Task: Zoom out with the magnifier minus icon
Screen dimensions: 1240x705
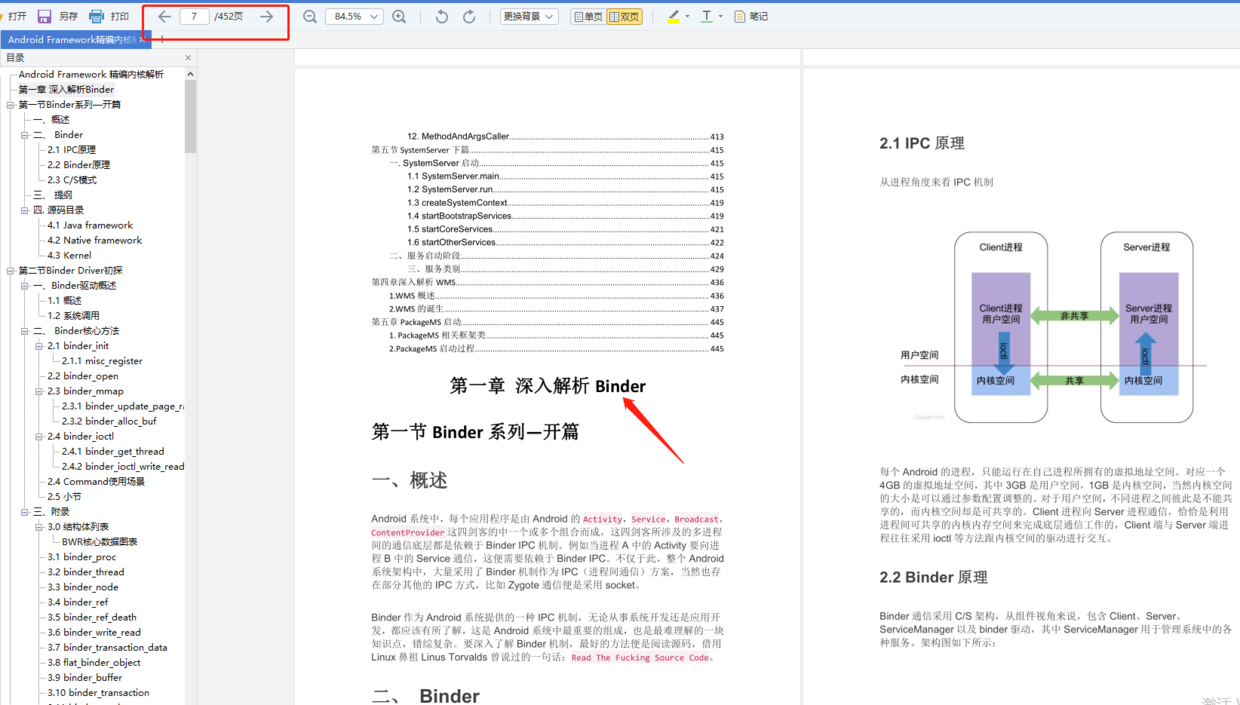Action: (x=311, y=16)
